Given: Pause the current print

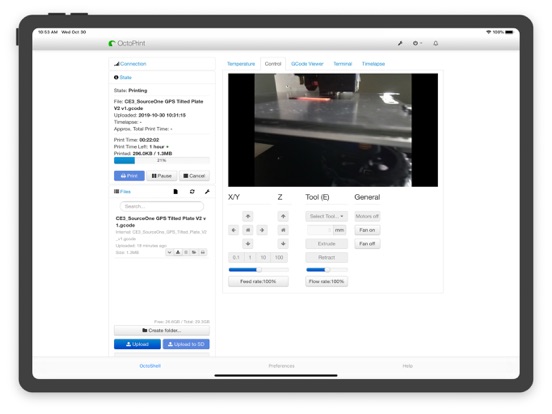Looking at the screenshot, I should click(x=162, y=176).
